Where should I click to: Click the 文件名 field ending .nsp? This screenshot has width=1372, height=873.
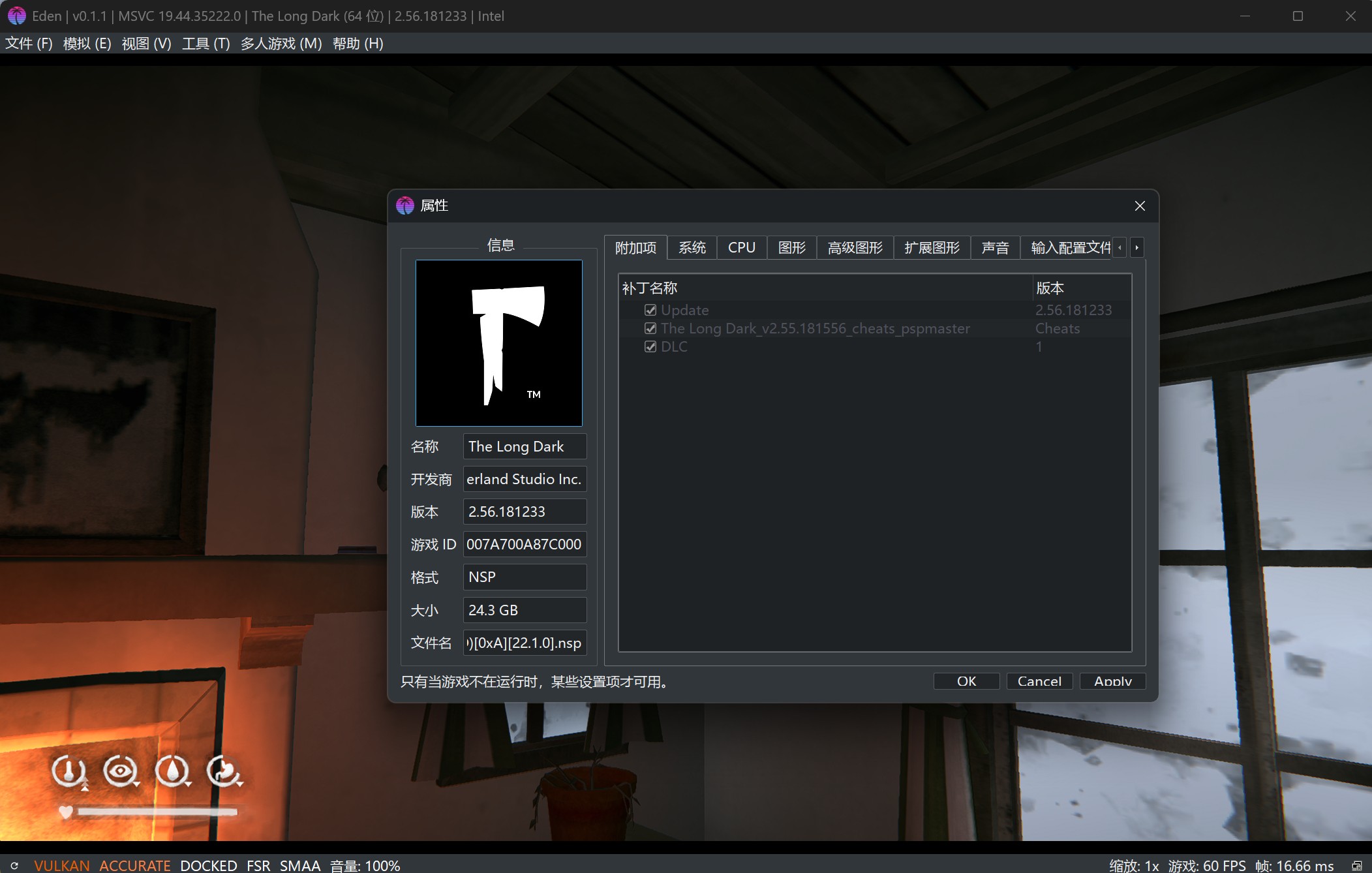pyautogui.click(x=525, y=643)
